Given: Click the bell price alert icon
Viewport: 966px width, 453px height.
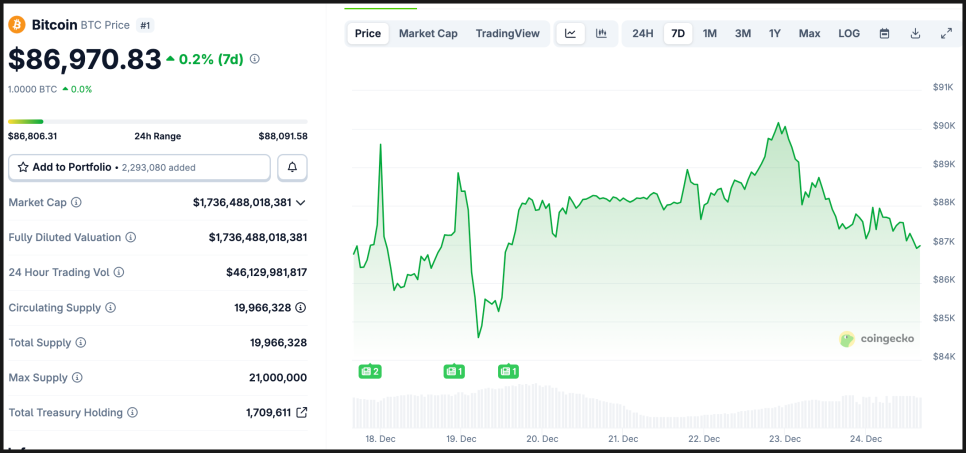Looking at the screenshot, I should point(292,167).
